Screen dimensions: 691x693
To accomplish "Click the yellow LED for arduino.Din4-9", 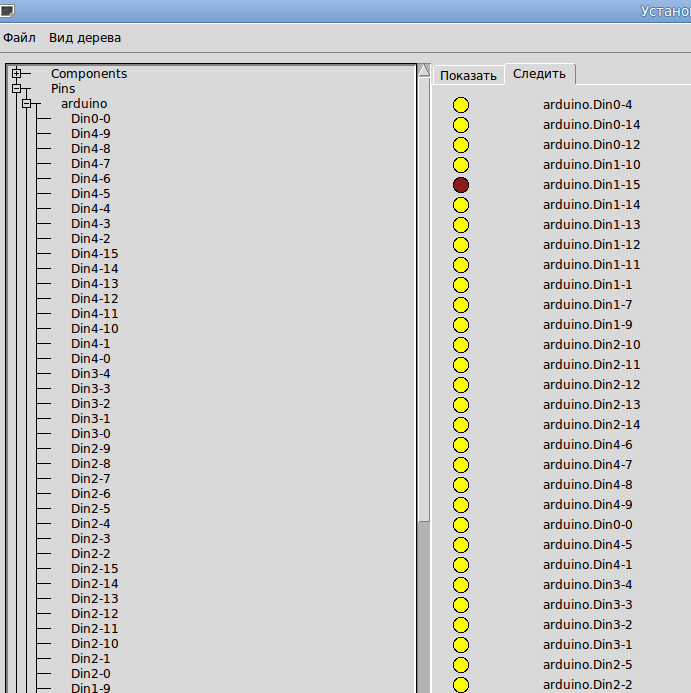I will 461,505.
